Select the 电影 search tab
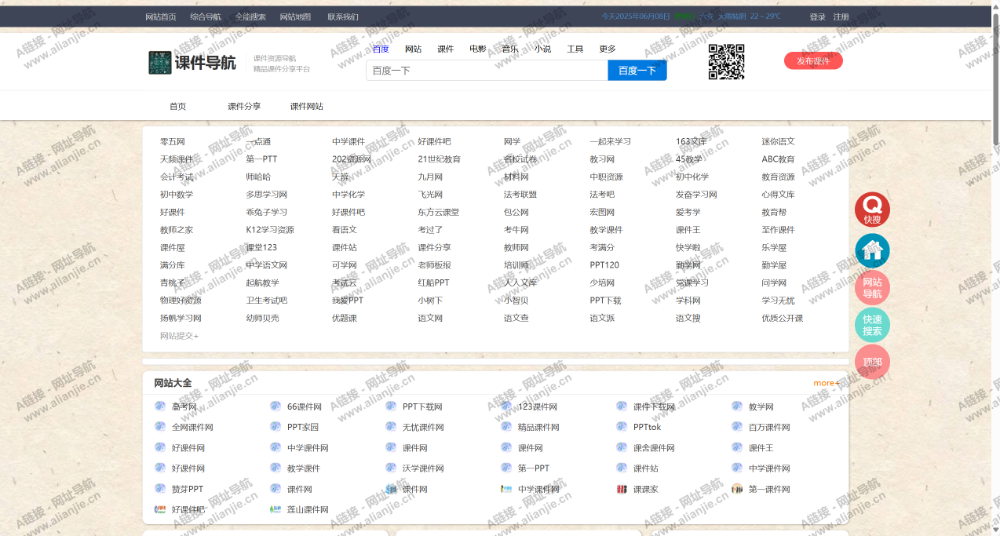The height and width of the screenshot is (536, 1000). point(478,48)
